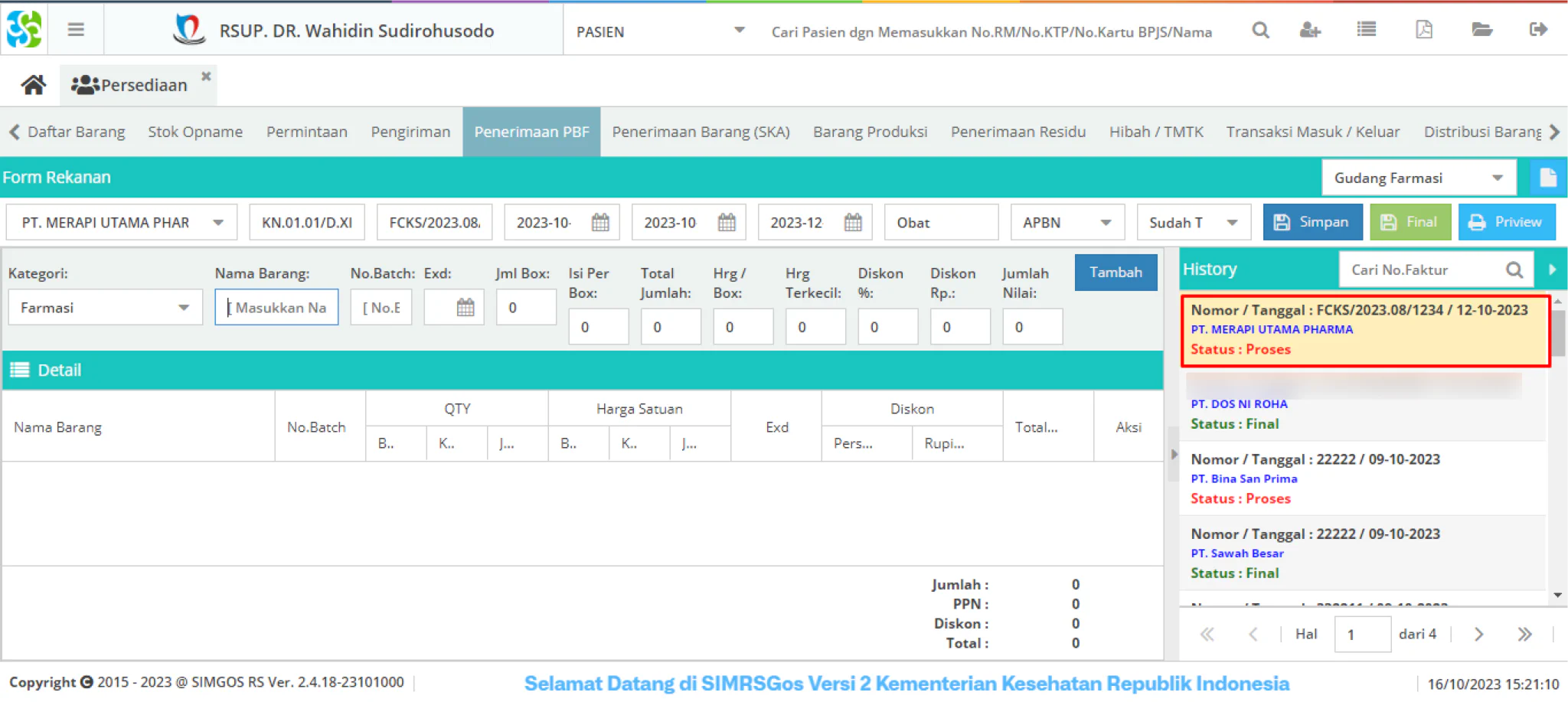Open the Gudang Farmasi dropdown
1568x702 pixels.
click(1497, 178)
